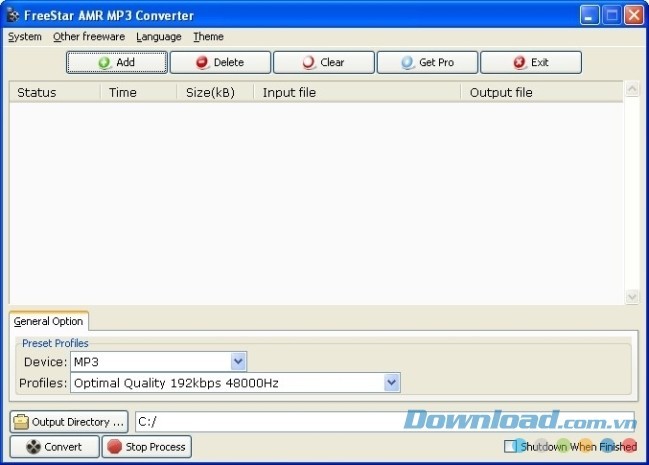
Task: Click the Output file column header
Action: 542,92
